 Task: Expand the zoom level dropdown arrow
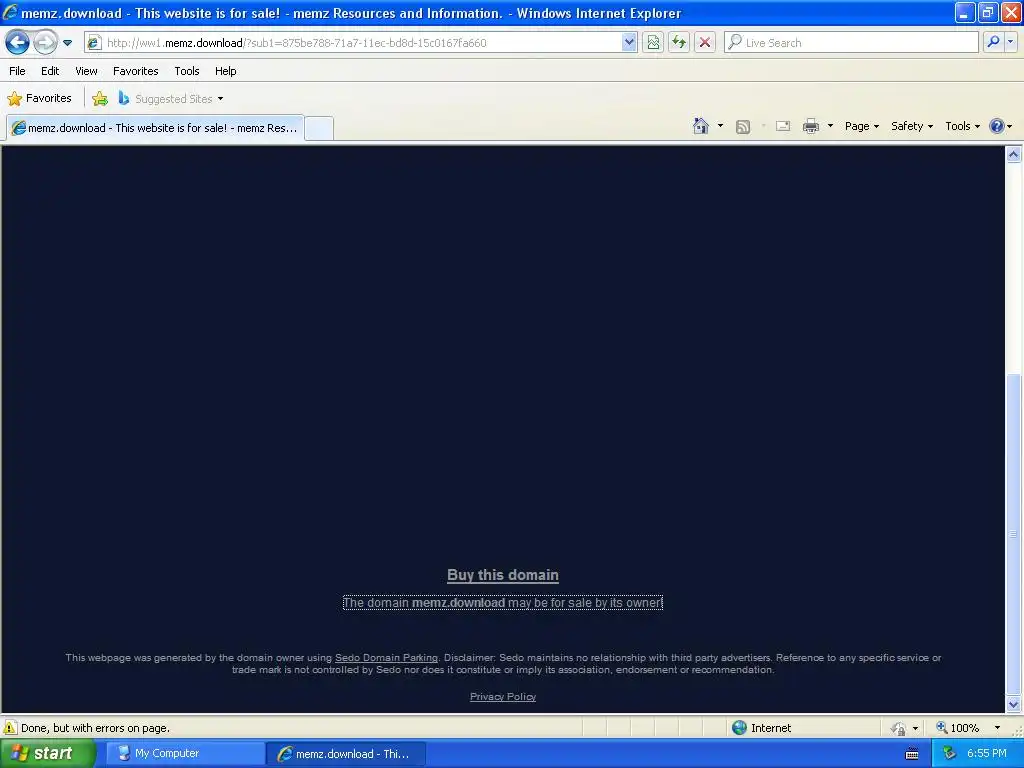coord(997,728)
